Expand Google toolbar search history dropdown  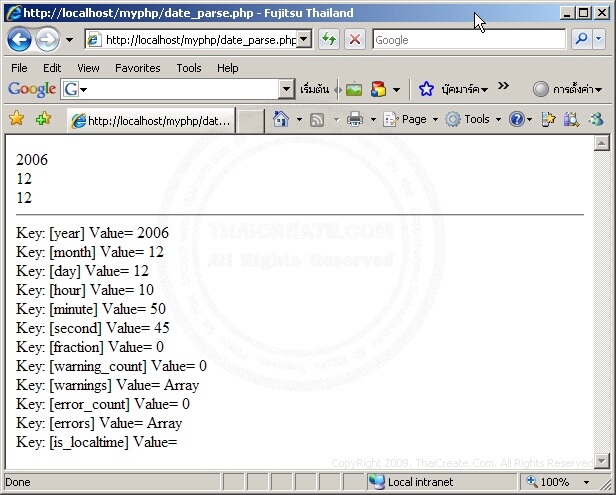[286, 89]
